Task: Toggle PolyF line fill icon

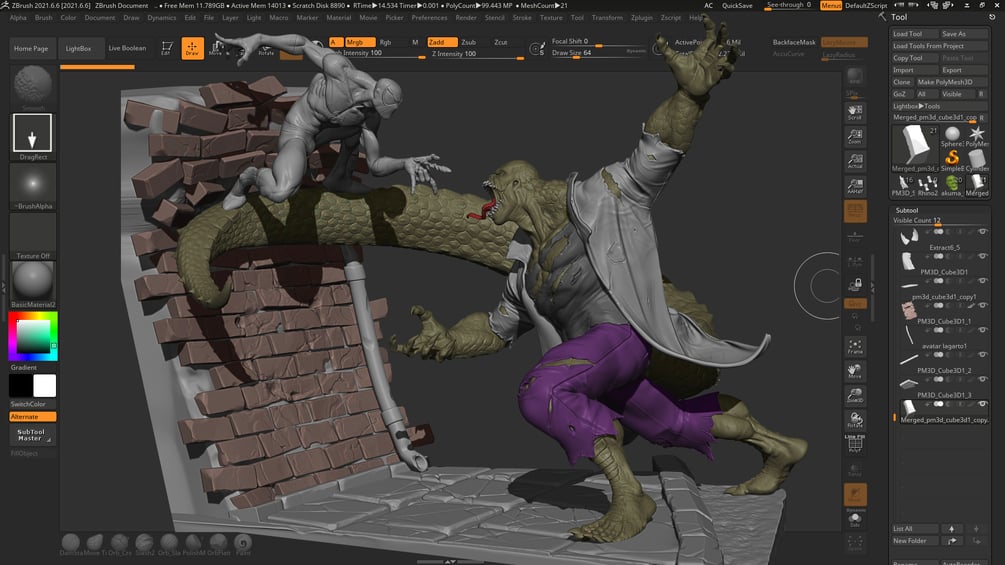Action: [855, 444]
